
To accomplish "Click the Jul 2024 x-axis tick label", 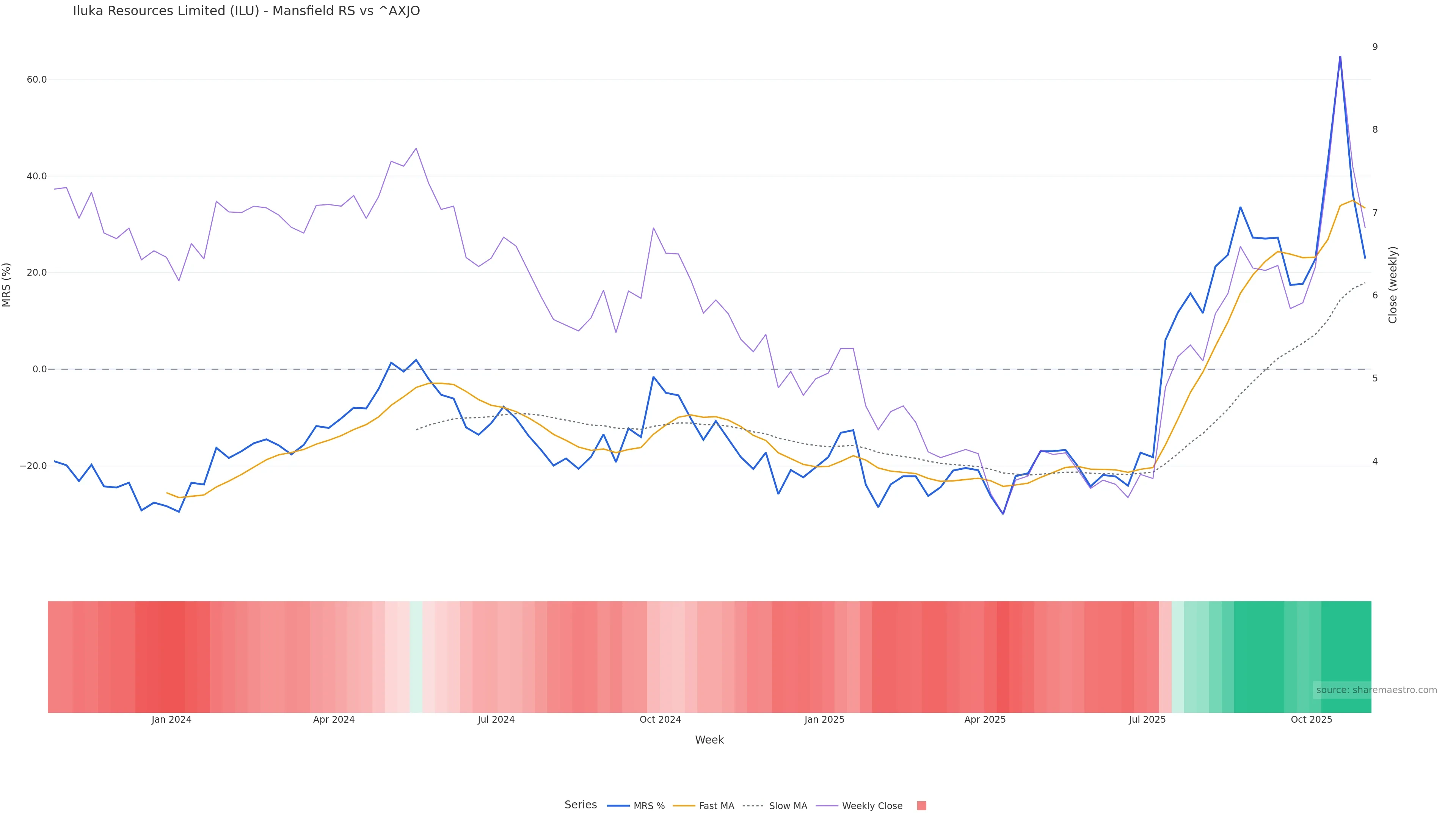I will coord(496,720).
